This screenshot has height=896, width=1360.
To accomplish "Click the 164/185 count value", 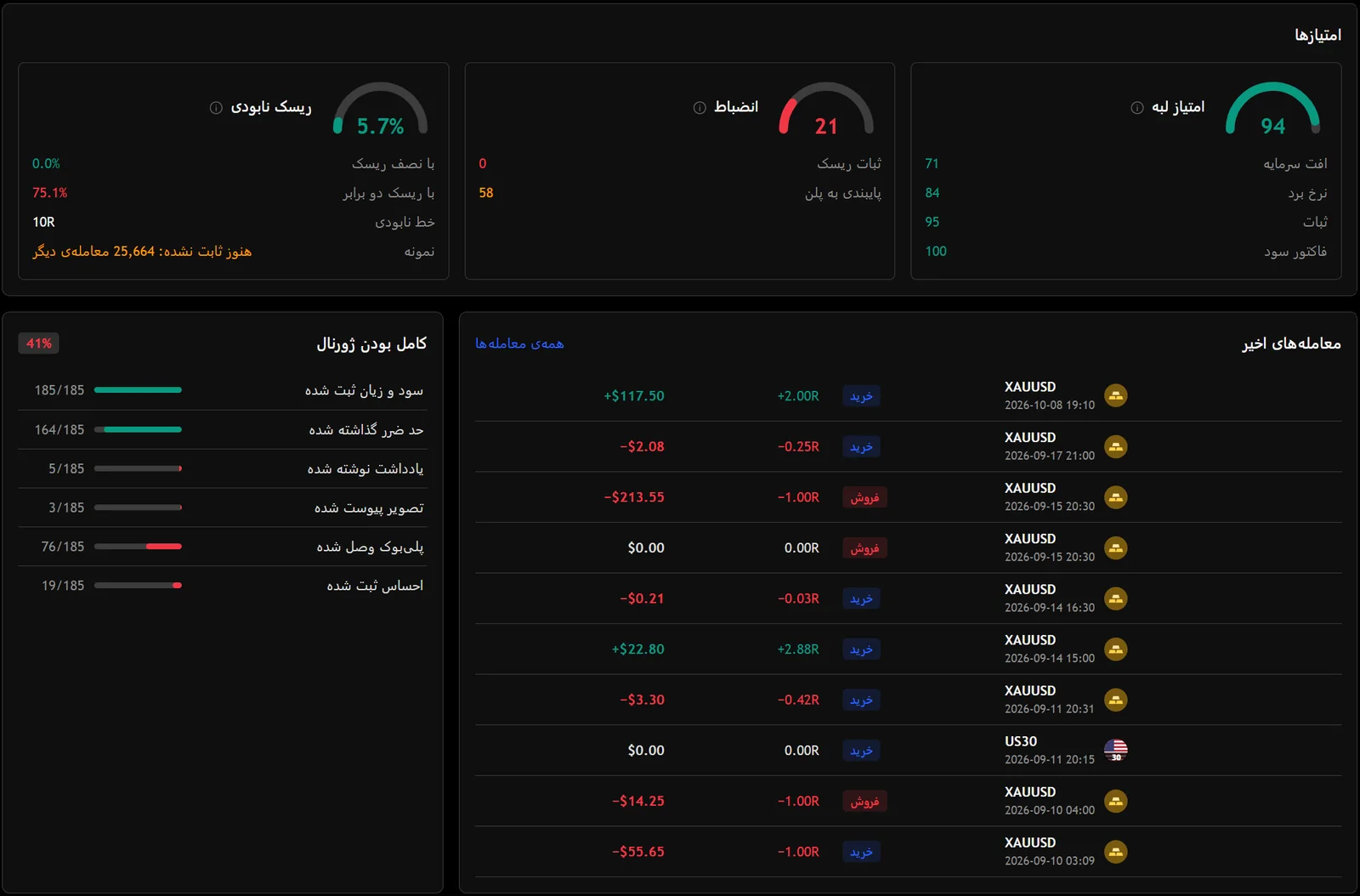I will pos(59,429).
